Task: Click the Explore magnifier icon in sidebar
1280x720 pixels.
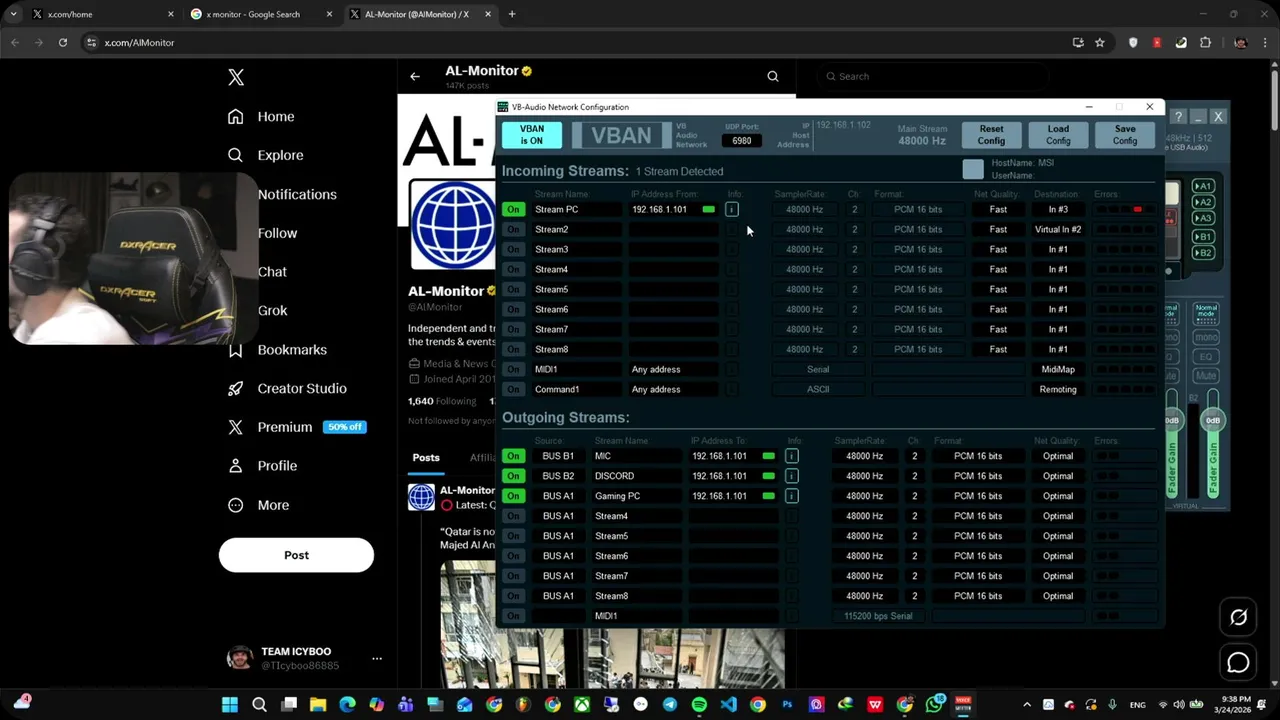Action: (236, 155)
